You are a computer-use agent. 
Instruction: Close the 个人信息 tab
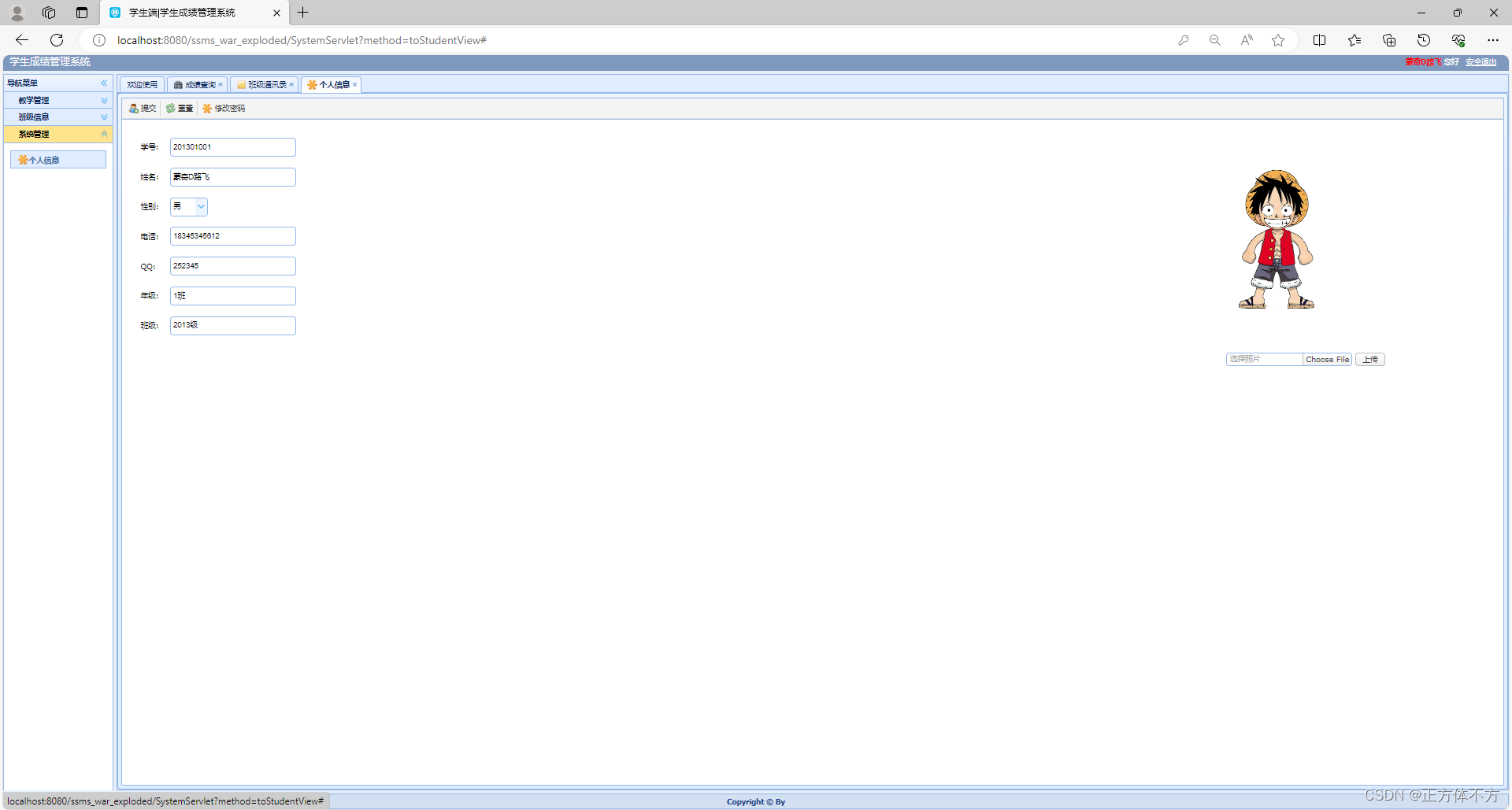(x=355, y=85)
